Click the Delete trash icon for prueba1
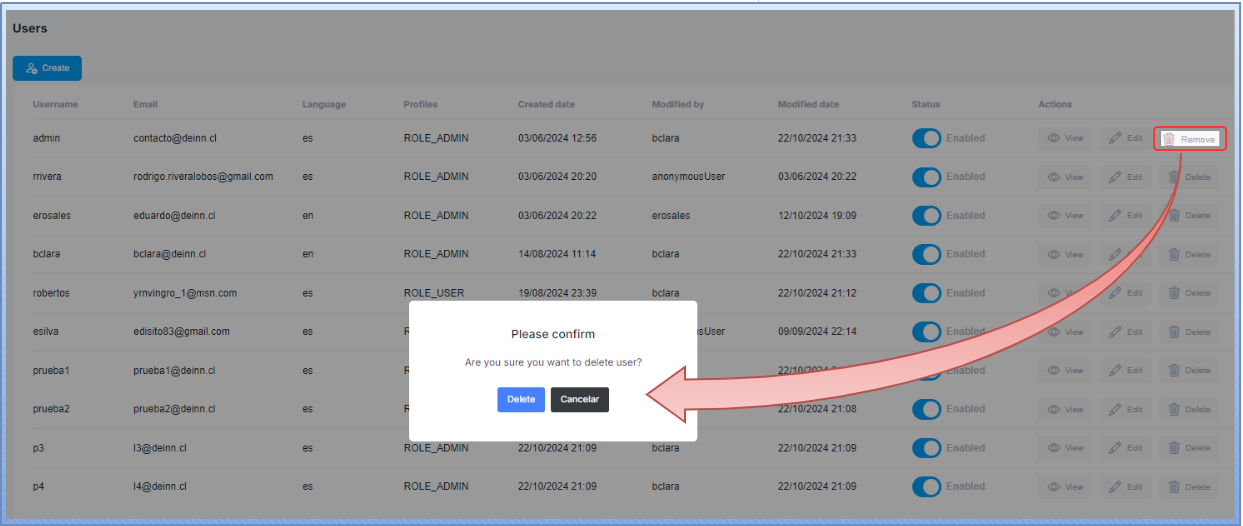This screenshot has width=1243, height=526. (x=1173, y=371)
